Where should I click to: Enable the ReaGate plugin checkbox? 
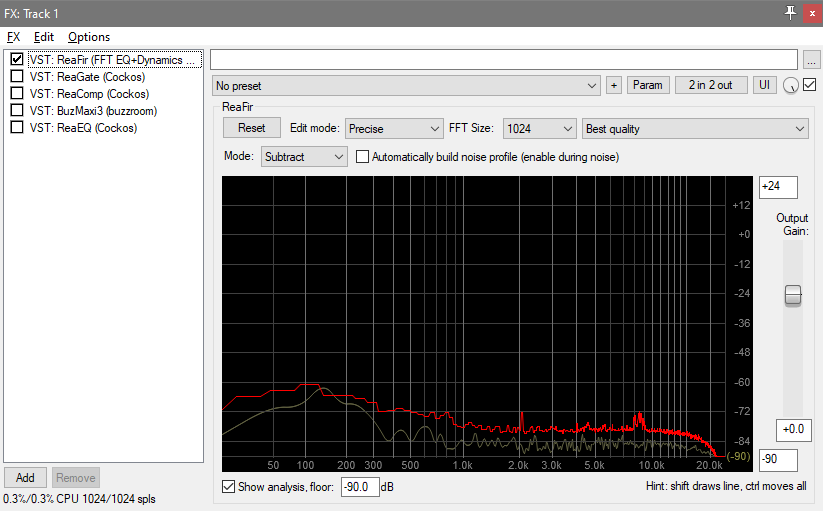[x=16, y=77]
